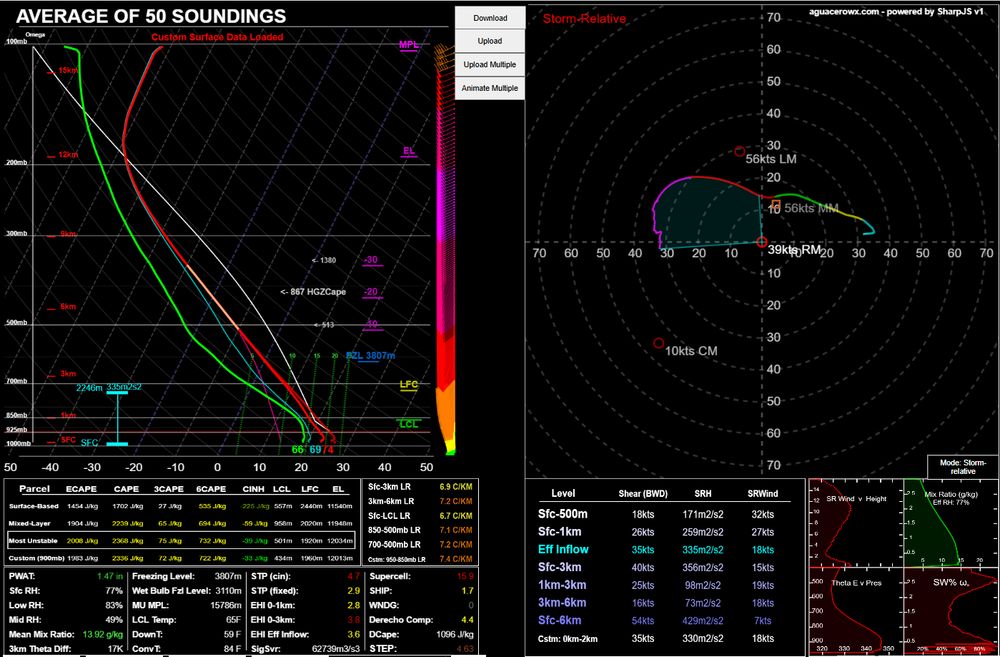Click the DCape value 1096 J/kg
Screen dimensions: 1000x657
(455, 635)
